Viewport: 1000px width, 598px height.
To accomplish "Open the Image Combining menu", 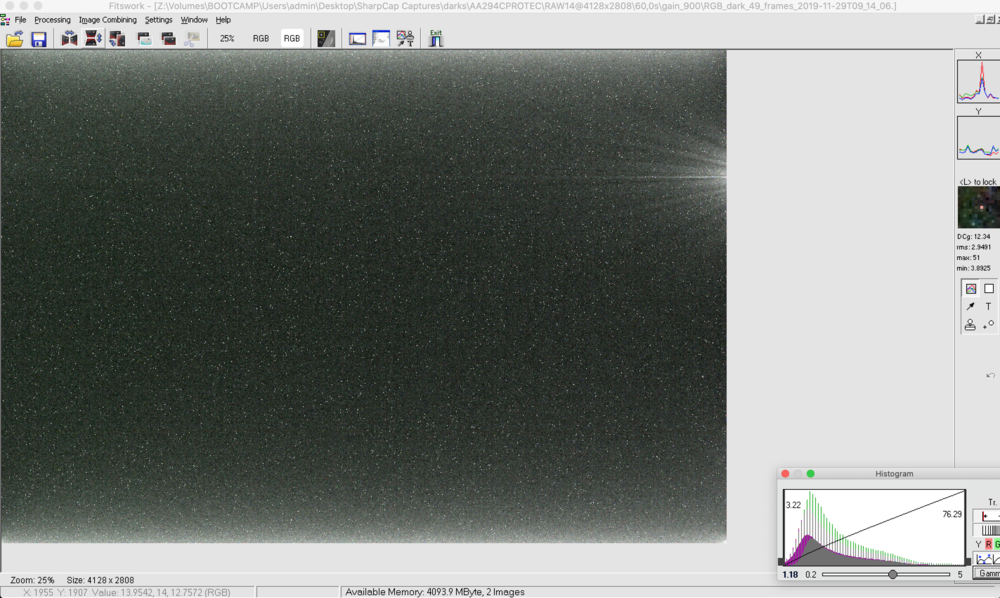I will pos(108,20).
